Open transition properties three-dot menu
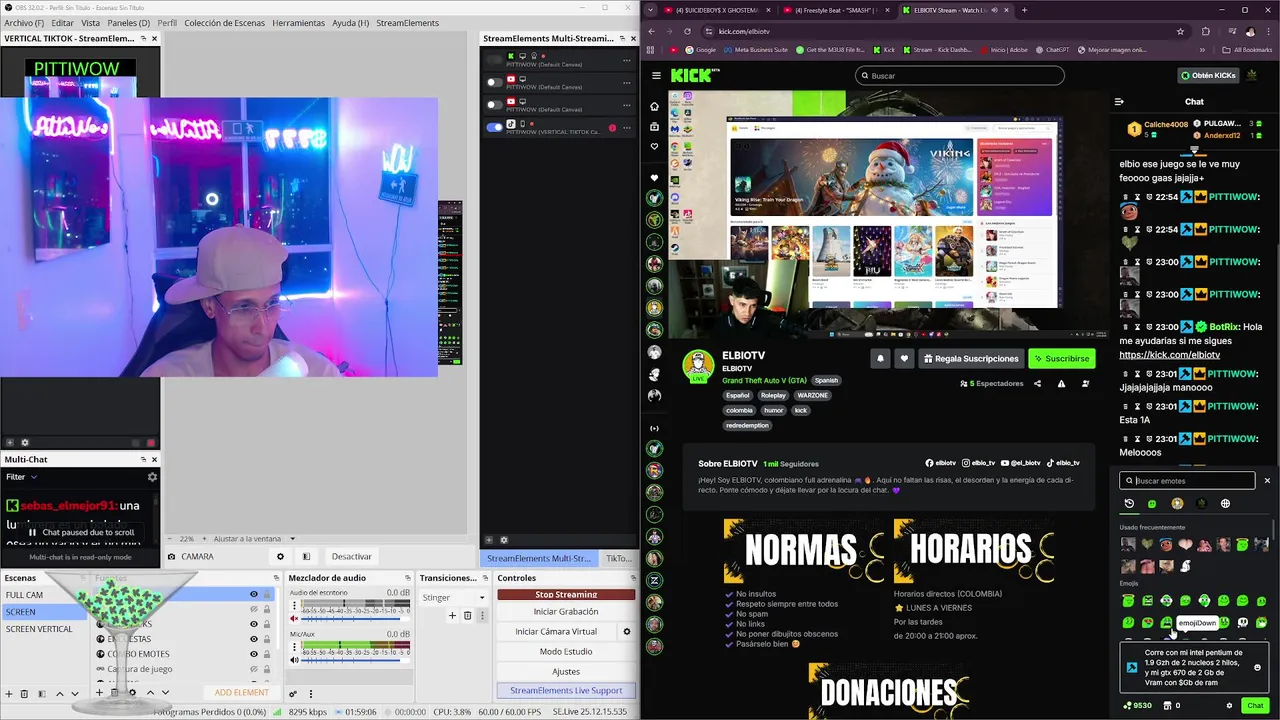 (x=482, y=615)
